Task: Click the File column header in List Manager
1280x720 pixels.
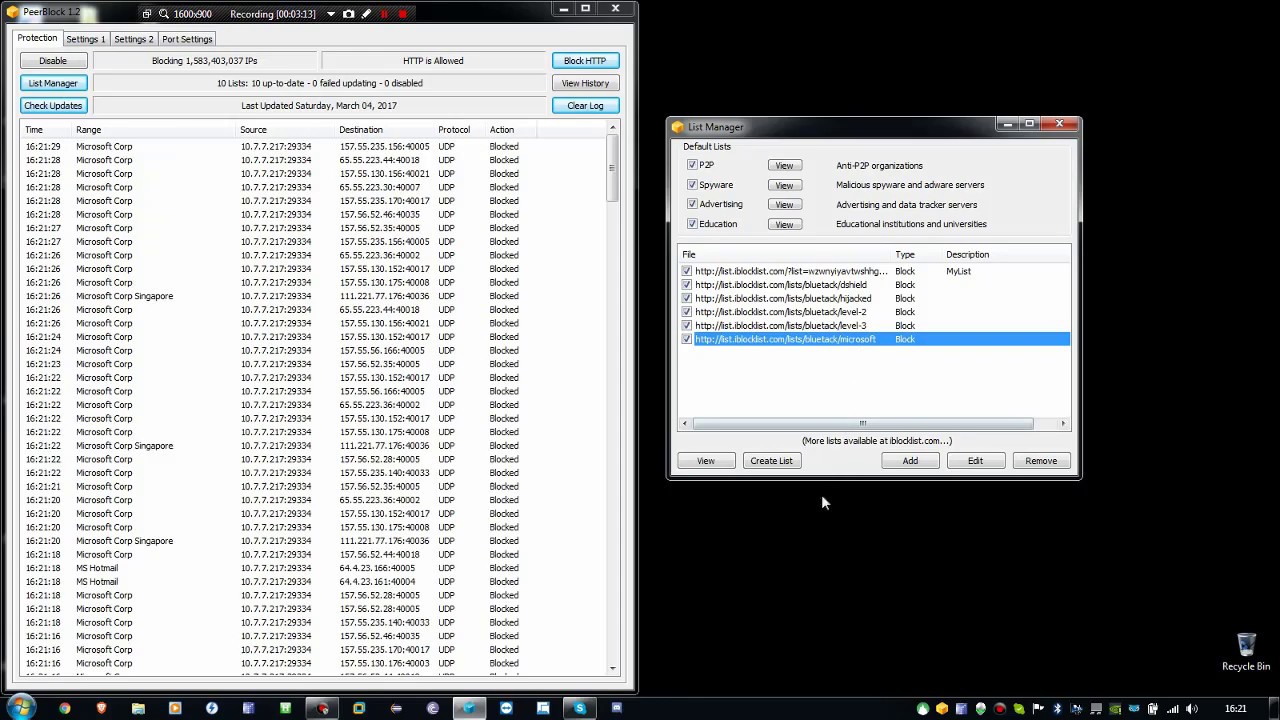Action: [785, 255]
